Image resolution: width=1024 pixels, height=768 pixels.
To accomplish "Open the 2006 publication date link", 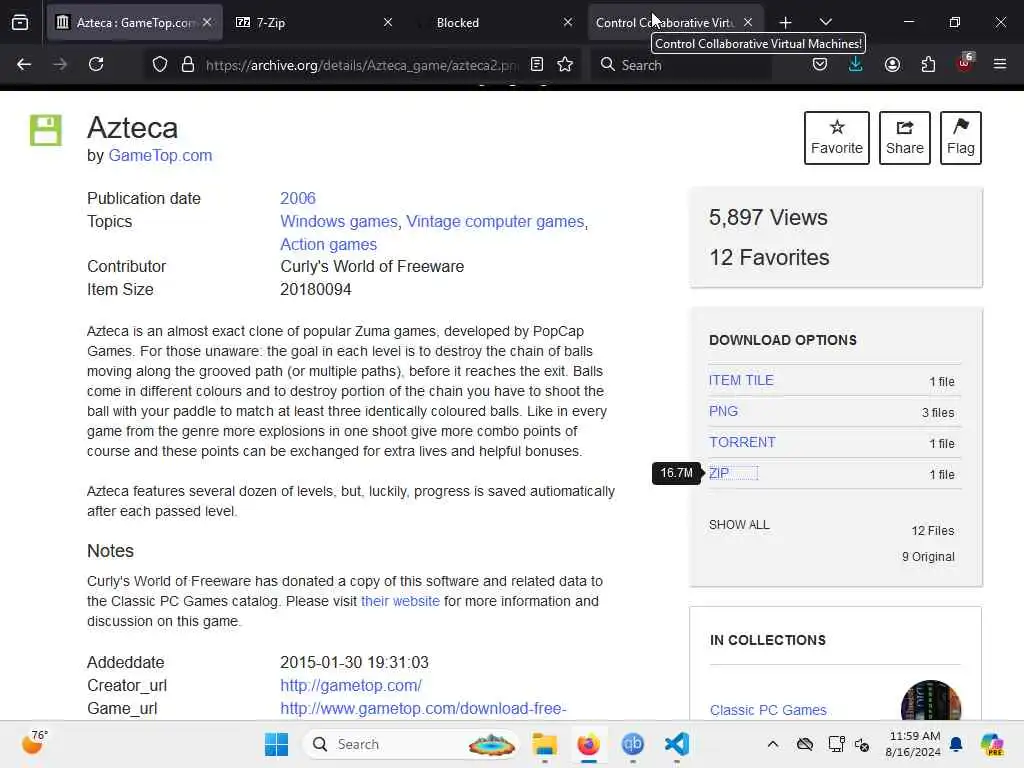I will pos(298,198).
